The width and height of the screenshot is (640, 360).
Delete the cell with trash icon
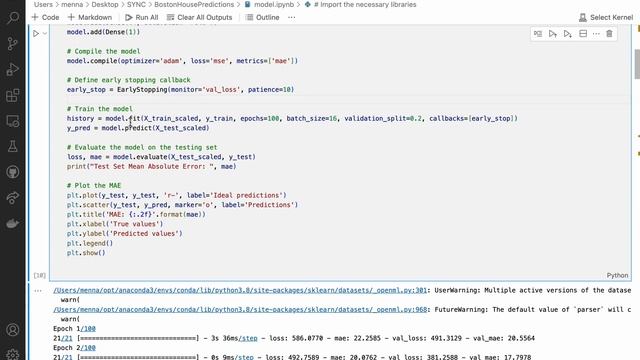609,34
